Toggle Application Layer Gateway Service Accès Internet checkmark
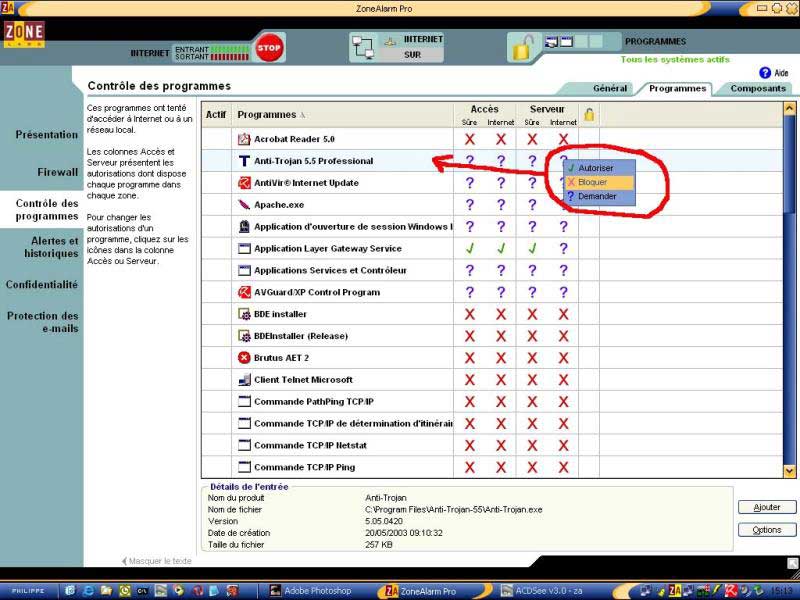Screen dimensions: 800x600 coord(501,248)
